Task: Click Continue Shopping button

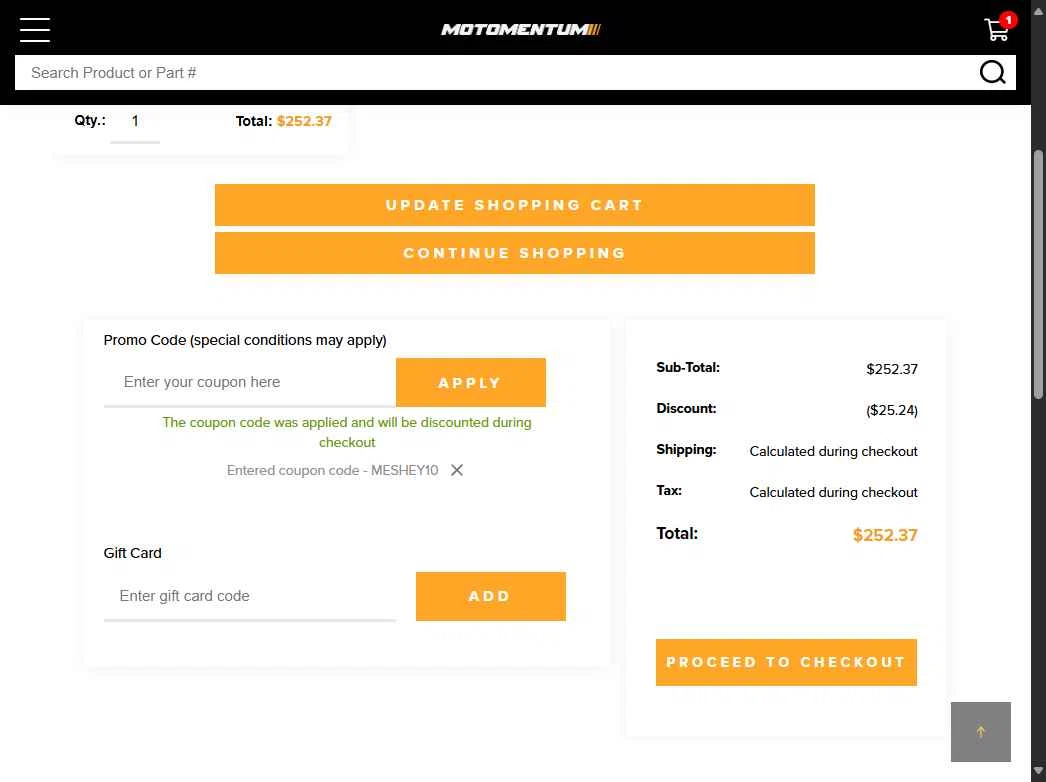Action: (x=514, y=253)
